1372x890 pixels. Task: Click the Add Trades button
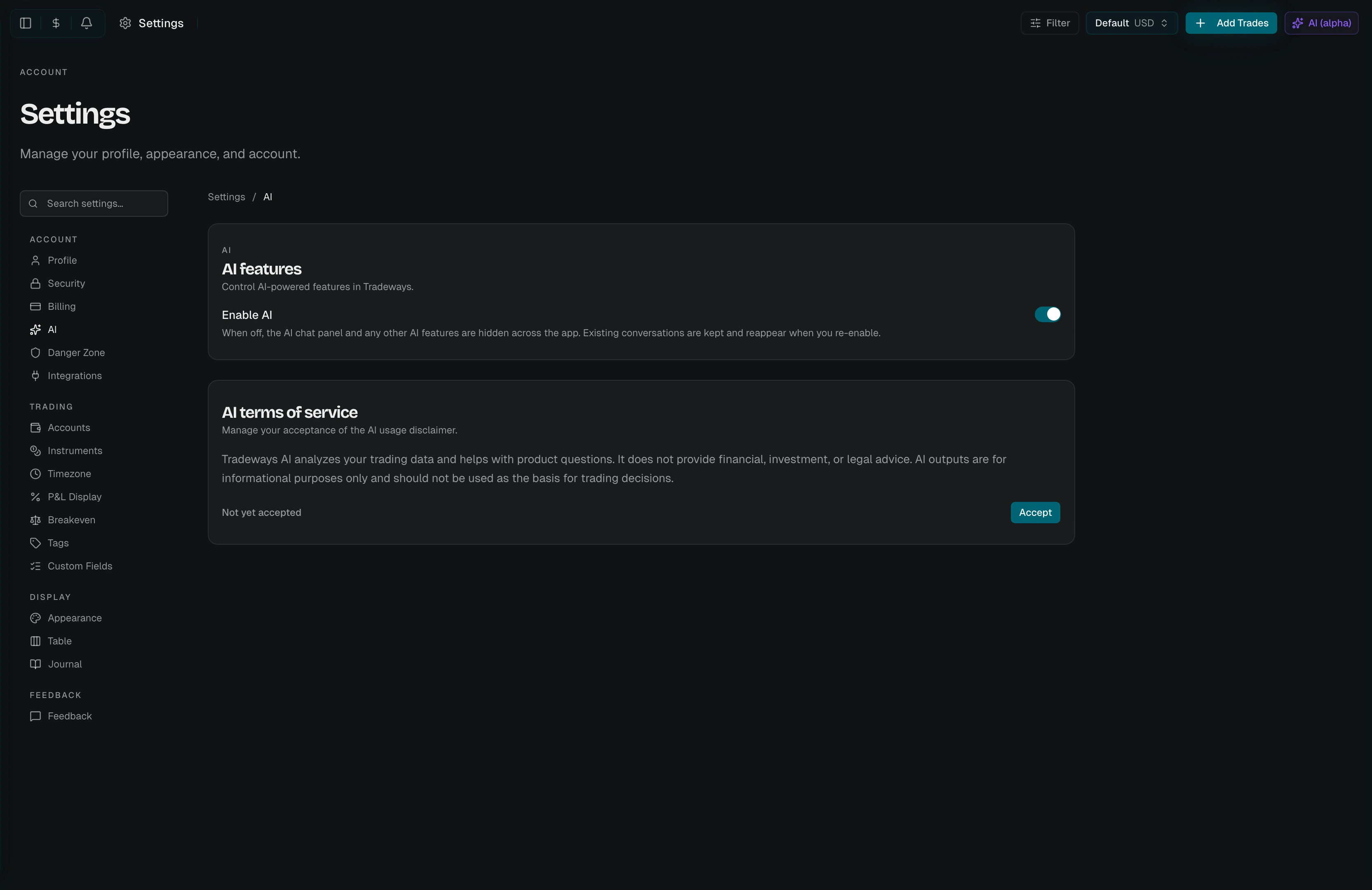pyautogui.click(x=1231, y=23)
